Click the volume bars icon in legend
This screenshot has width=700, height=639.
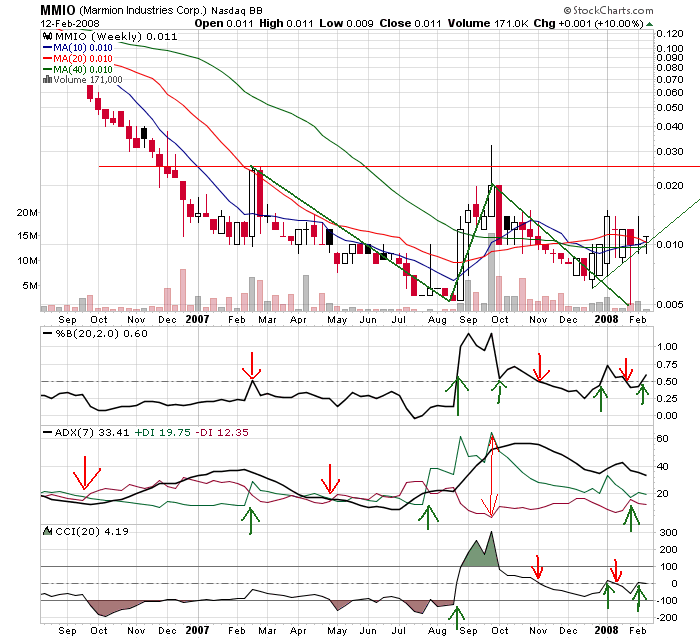pyautogui.click(x=47, y=79)
